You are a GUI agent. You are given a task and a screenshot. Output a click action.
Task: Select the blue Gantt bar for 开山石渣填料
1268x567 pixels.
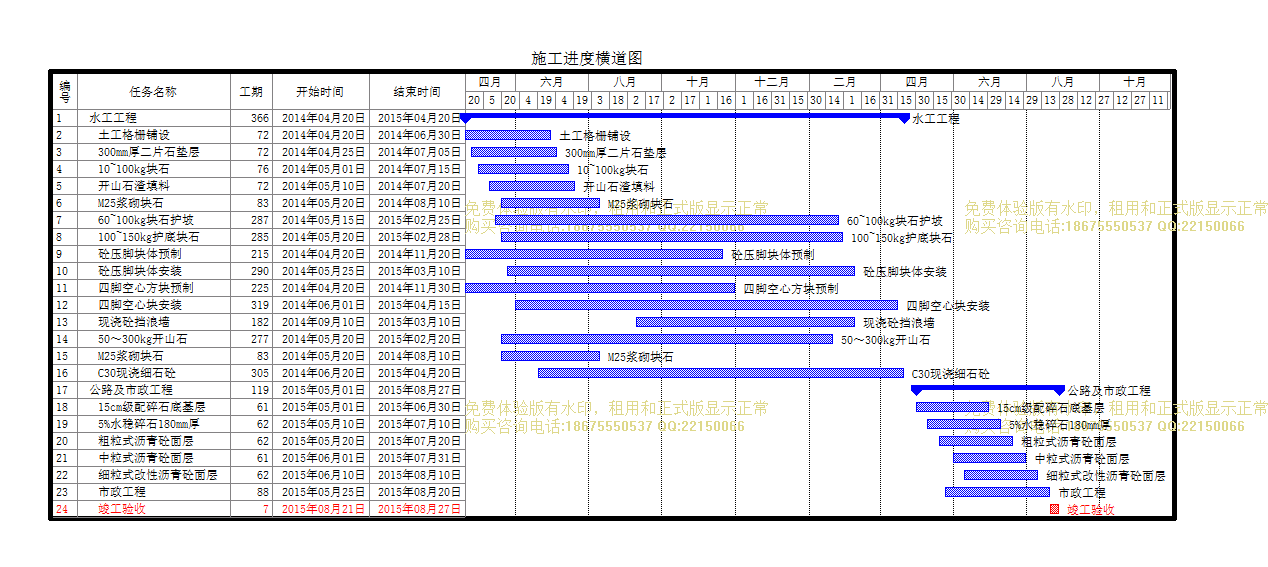(x=532, y=186)
